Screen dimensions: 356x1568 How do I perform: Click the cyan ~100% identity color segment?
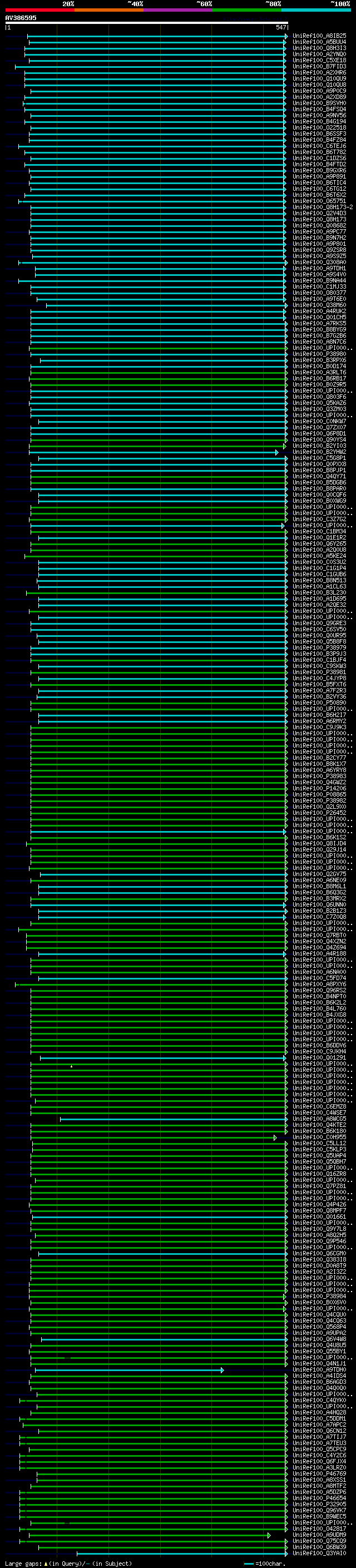(316, 10)
